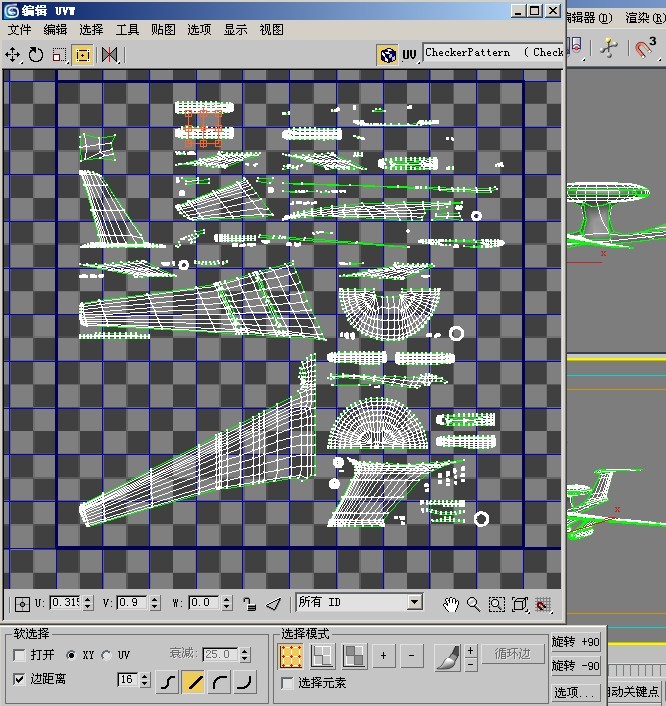The height and width of the screenshot is (706, 666).
Task: Switch to vertex selection mode
Action: 291,655
